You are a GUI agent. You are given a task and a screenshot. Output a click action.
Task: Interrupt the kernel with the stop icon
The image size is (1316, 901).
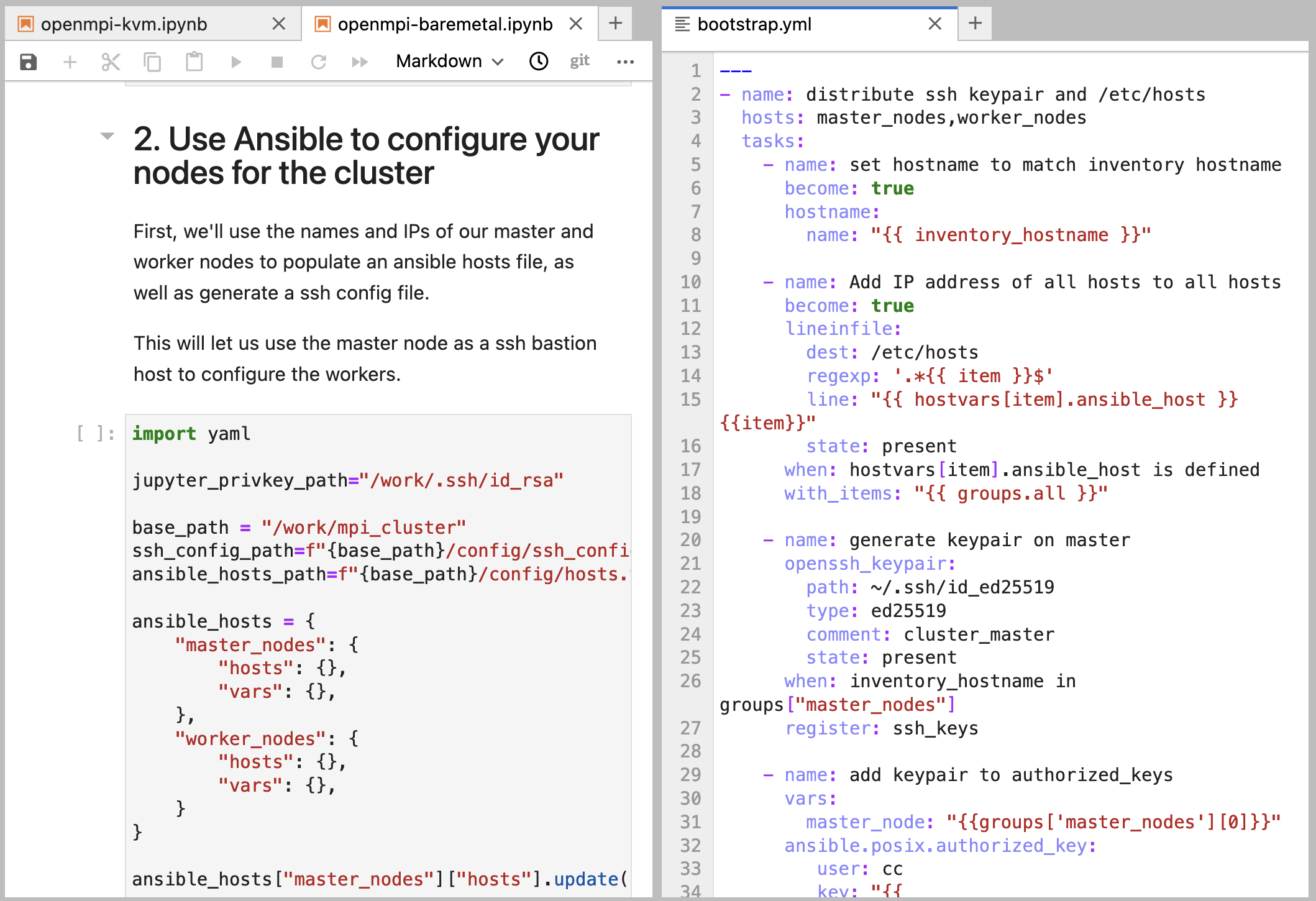(x=277, y=62)
